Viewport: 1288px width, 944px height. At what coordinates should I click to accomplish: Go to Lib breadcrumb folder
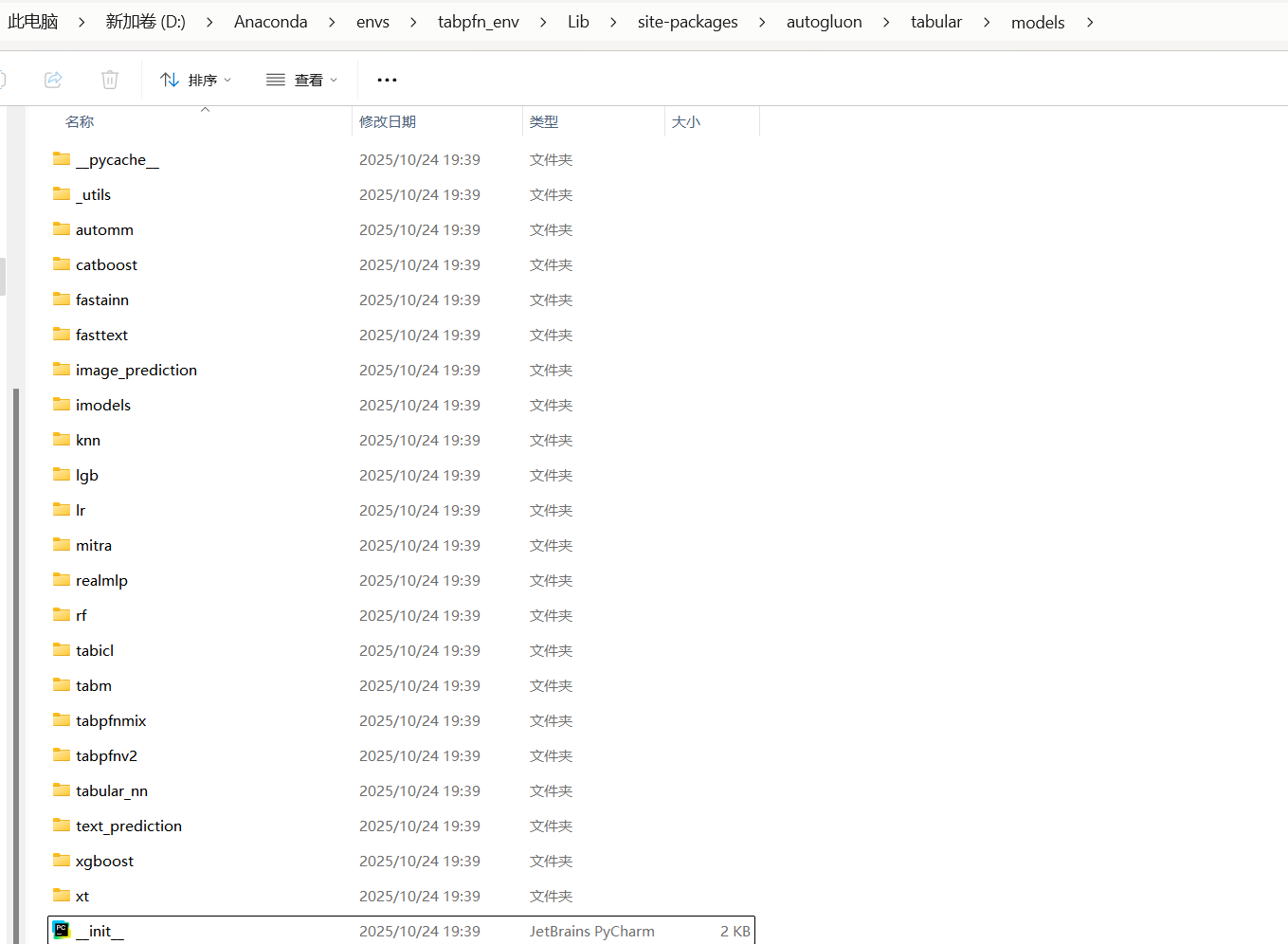(x=578, y=22)
